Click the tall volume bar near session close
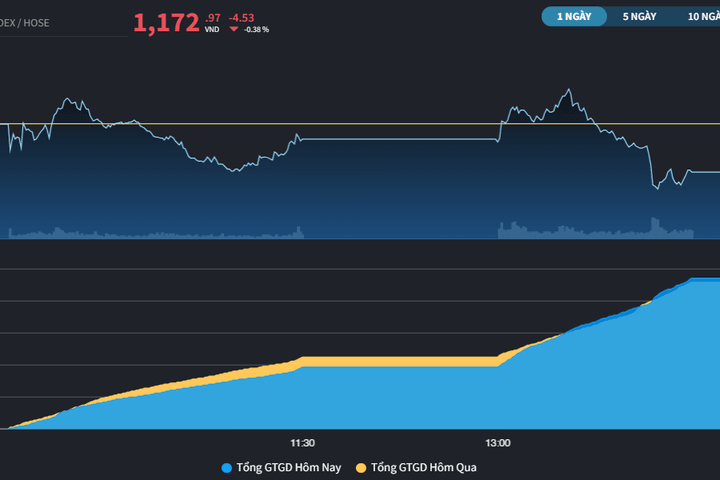This screenshot has height=480, width=720. [x=654, y=228]
